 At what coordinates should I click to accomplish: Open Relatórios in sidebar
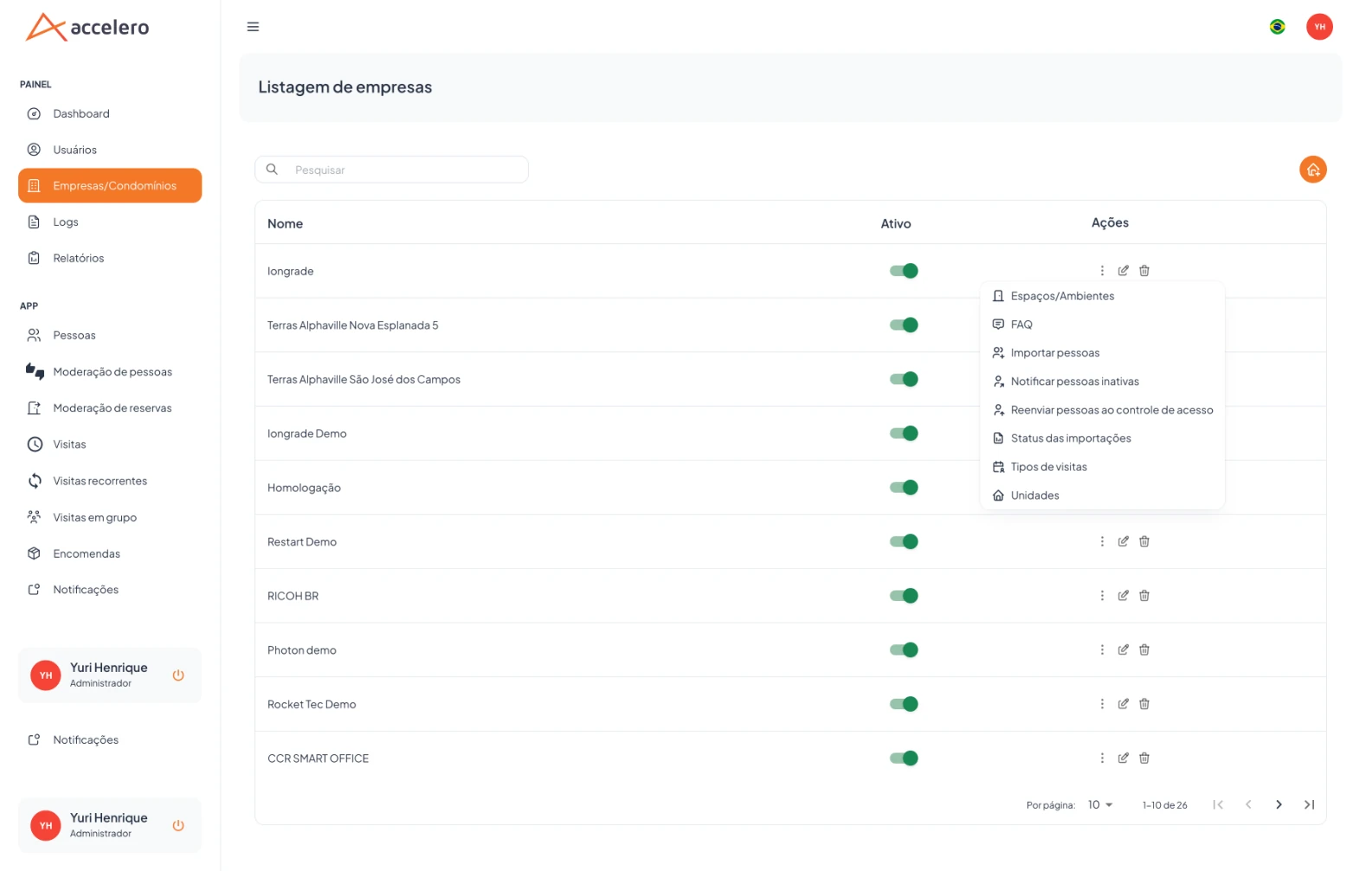[110, 259]
